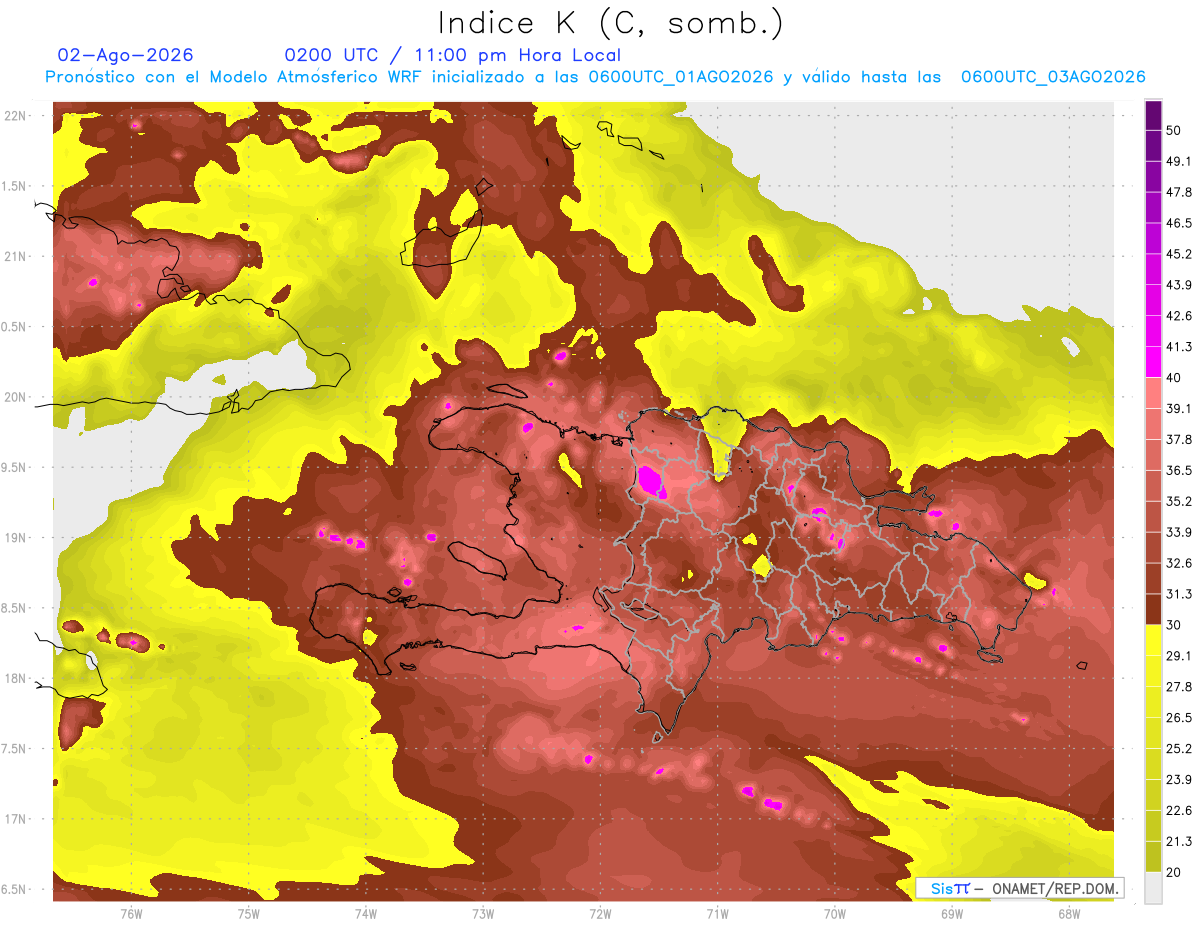
Task: Click the "74W" longitude label
Action: [365, 913]
